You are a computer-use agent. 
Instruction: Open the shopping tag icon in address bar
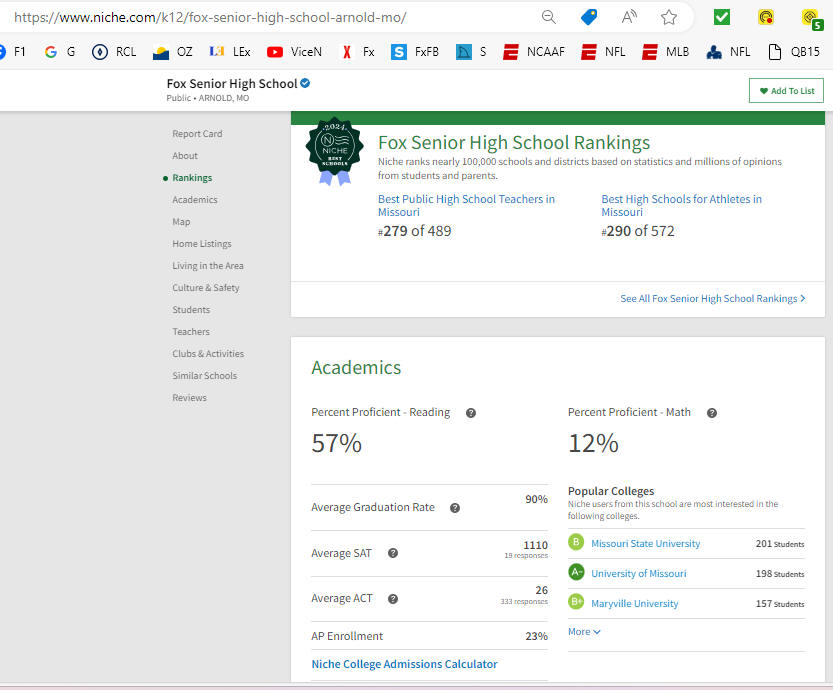point(589,17)
